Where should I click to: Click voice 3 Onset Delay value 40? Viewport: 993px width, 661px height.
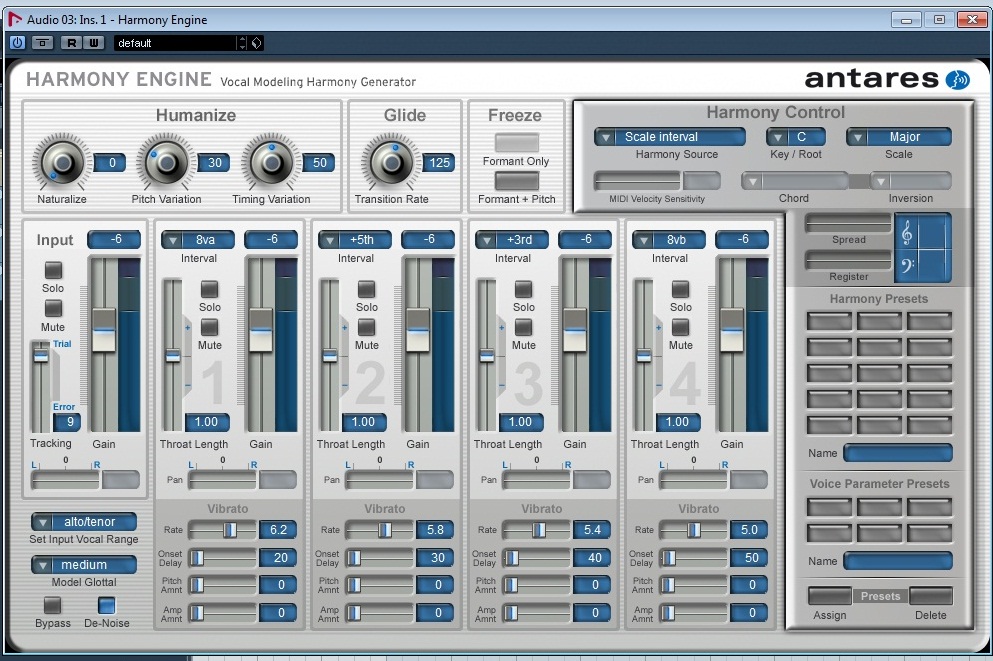592,558
